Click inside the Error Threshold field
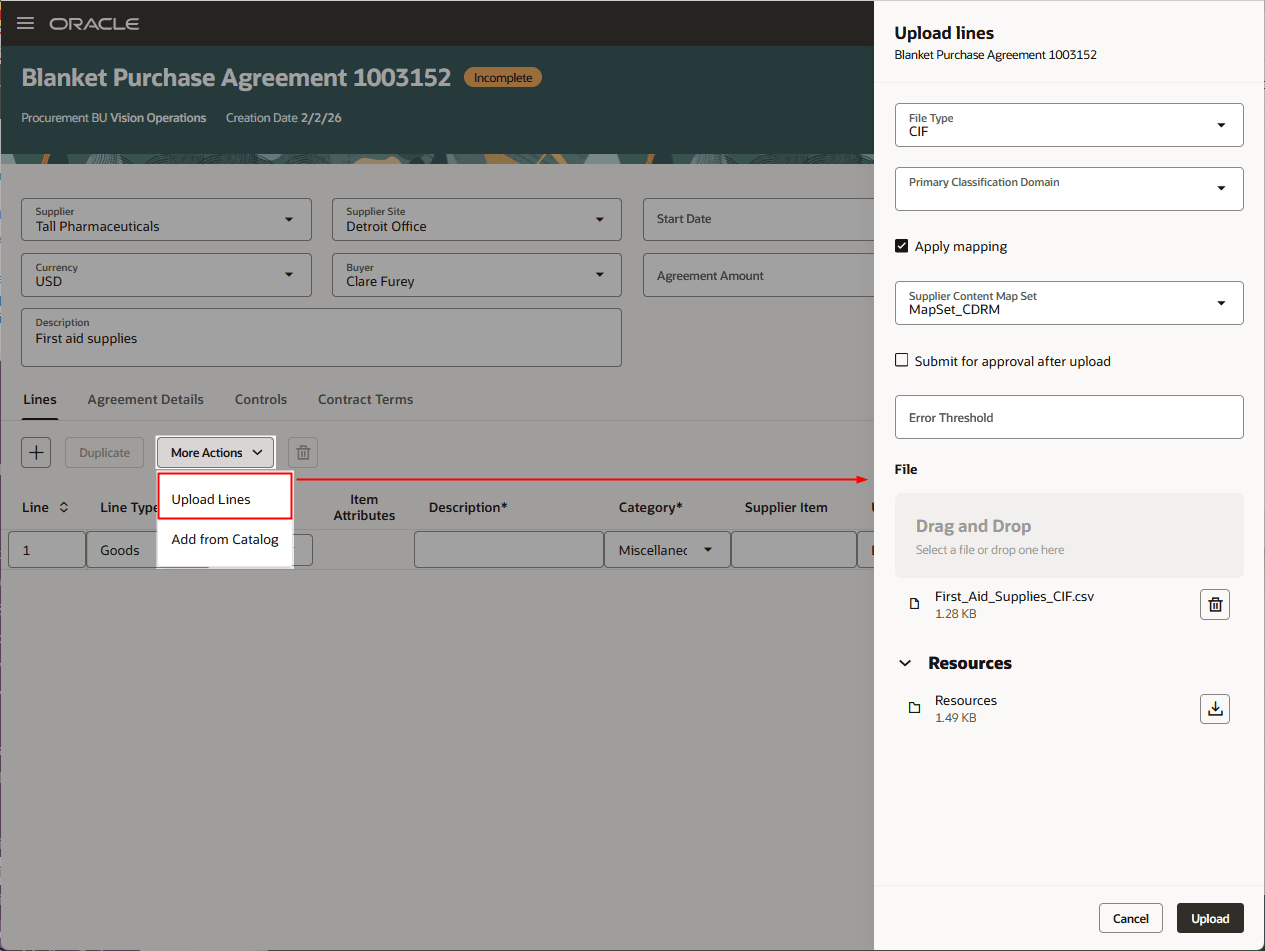This screenshot has height=951, width=1265. (x=1068, y=417)
